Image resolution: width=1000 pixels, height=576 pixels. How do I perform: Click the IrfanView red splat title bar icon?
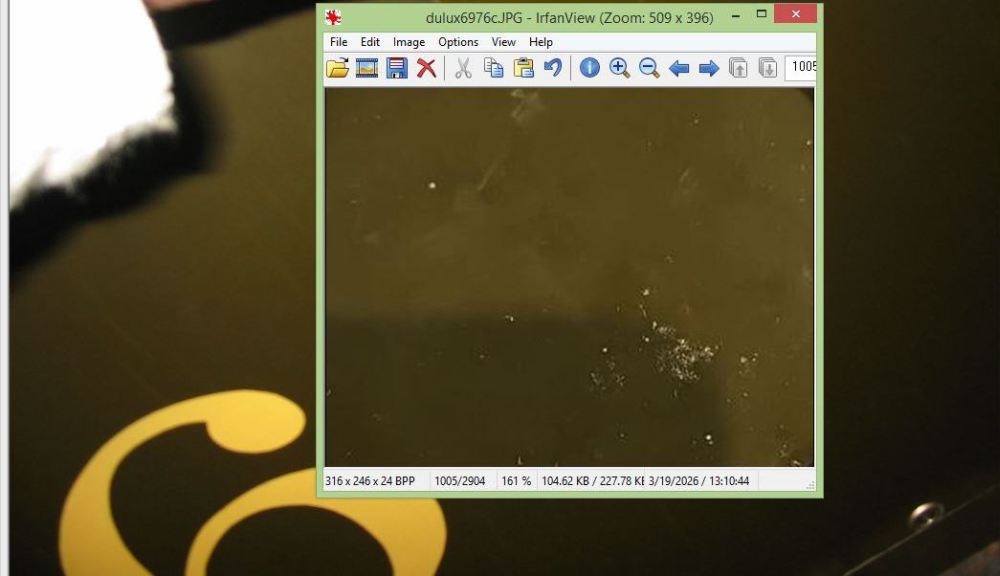(x=333, y=18)
